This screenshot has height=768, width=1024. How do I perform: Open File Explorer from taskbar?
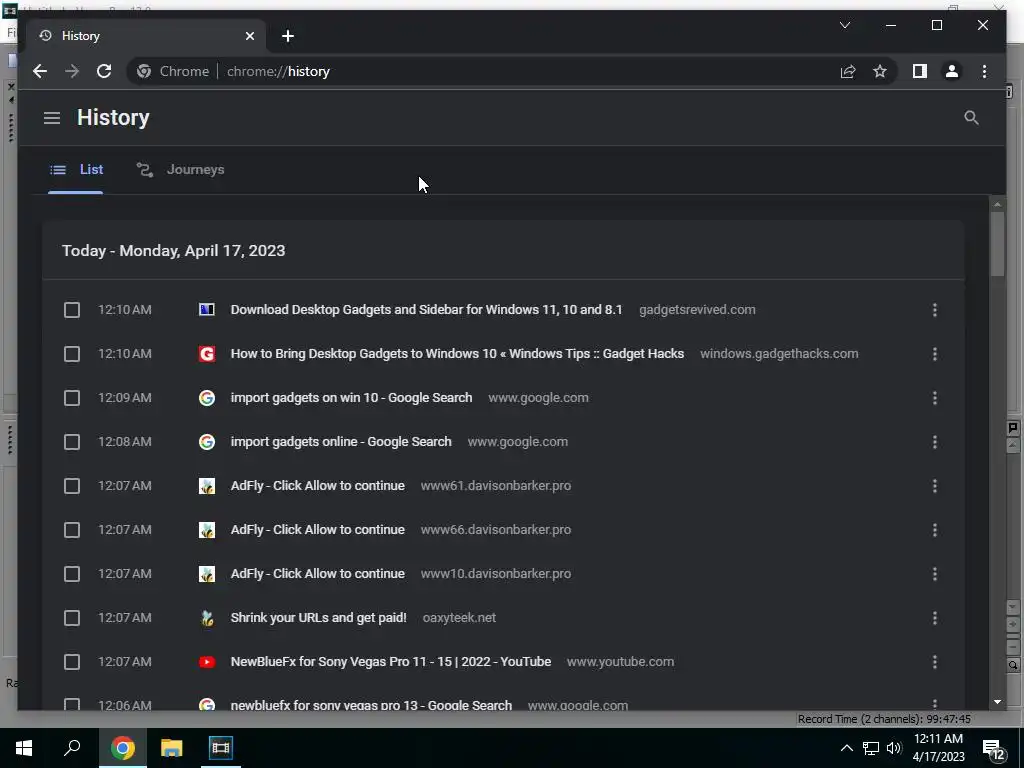coord(172,748)
